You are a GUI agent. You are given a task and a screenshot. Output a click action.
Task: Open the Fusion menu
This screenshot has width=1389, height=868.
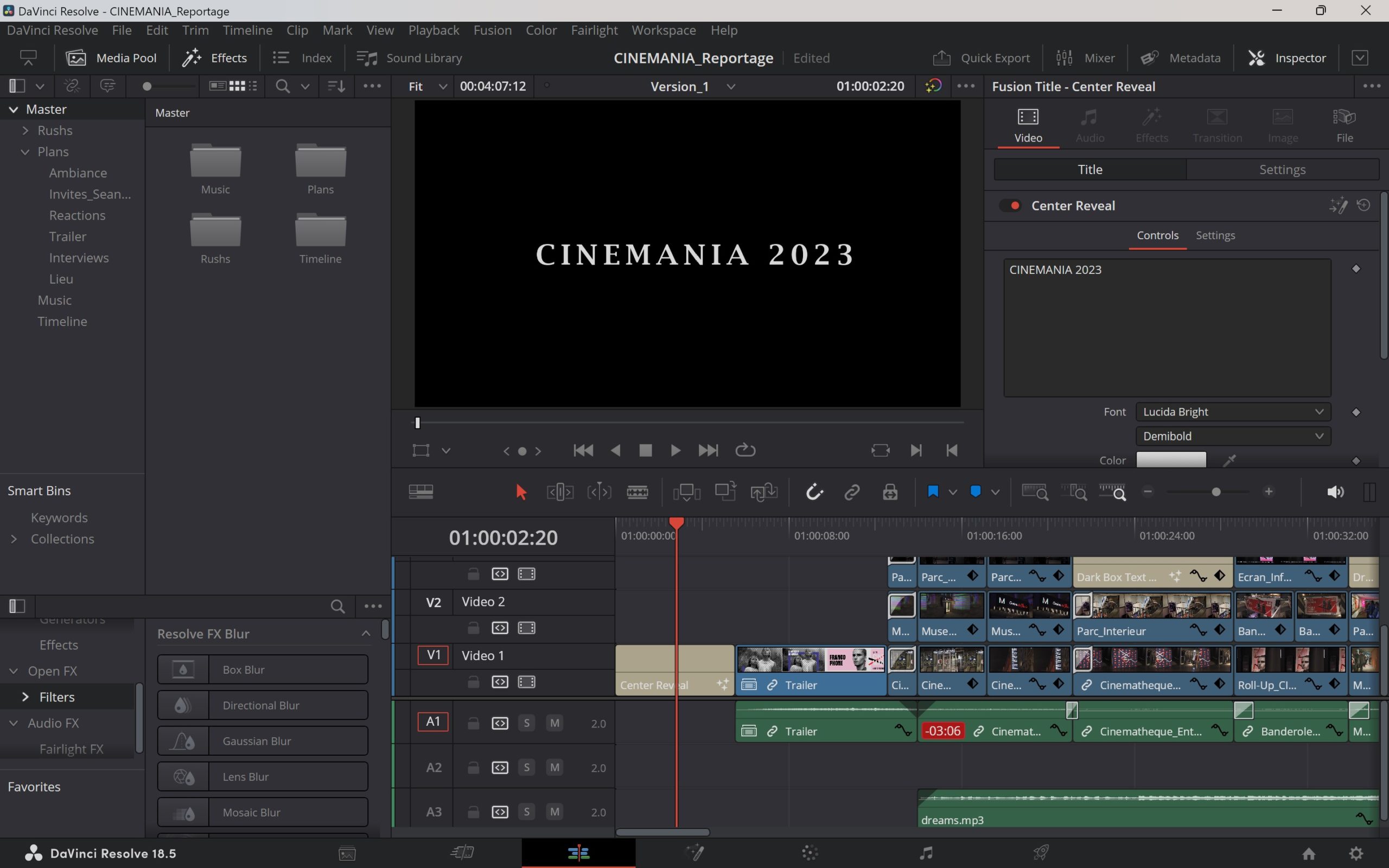[x=492, y=30]
